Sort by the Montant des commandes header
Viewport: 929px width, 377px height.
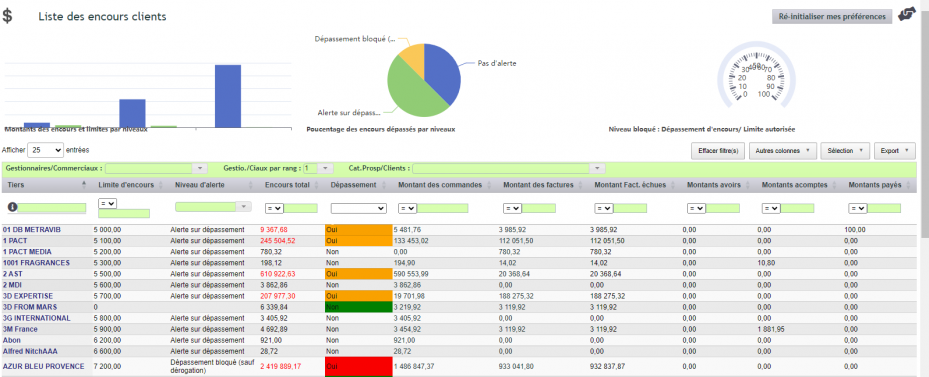pos(440,185)
